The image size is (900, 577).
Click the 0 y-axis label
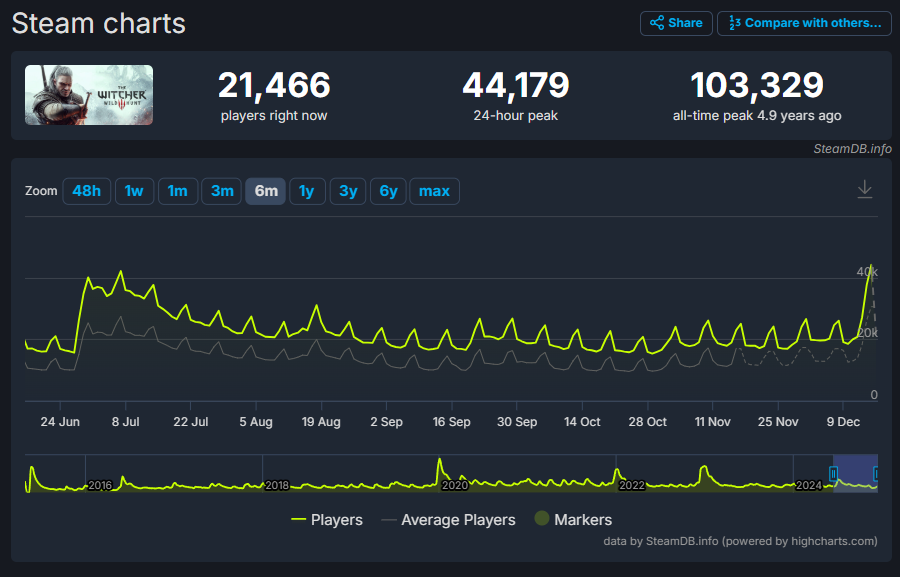tap(874, 395)
